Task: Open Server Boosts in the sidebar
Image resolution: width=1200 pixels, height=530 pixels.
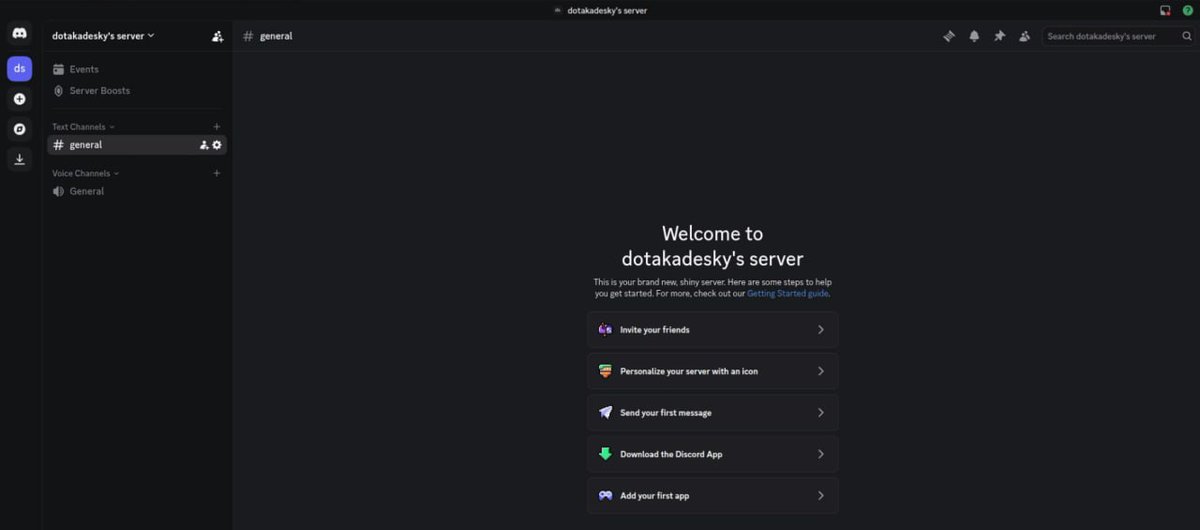Action: [135, 91]
